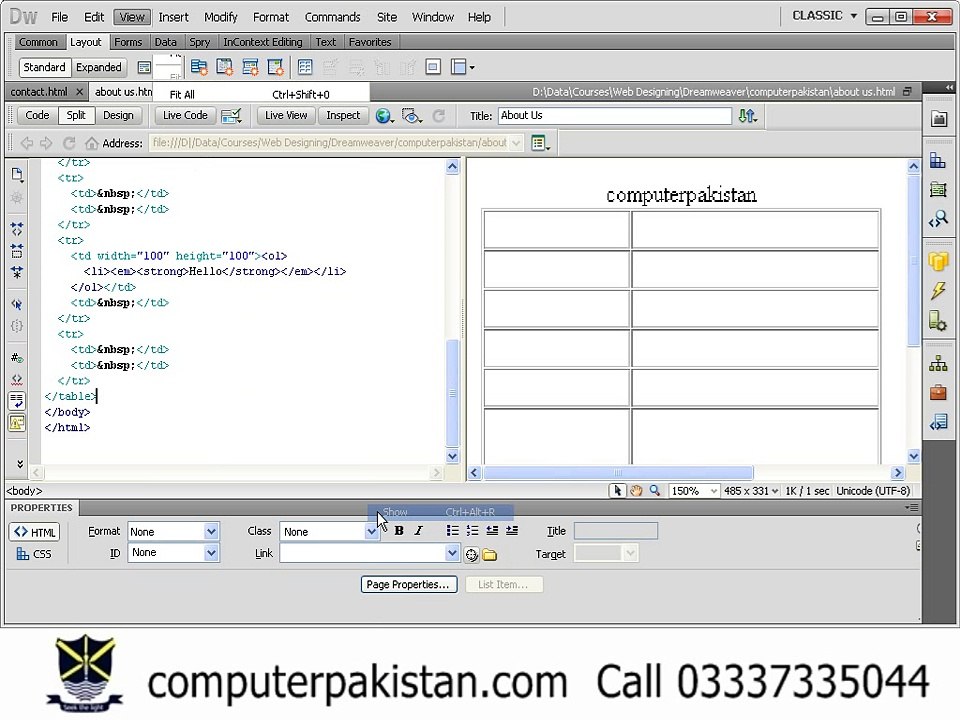960x720 pixels.
Task: Click the Open Documents icon in code toolbar
Action: pos(17,174)
